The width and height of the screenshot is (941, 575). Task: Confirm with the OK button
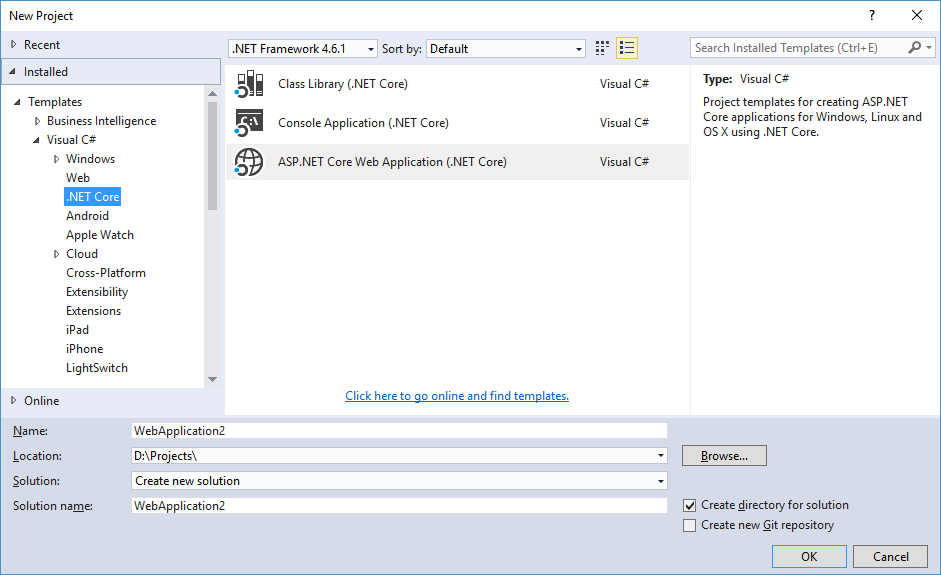[809, 556]
